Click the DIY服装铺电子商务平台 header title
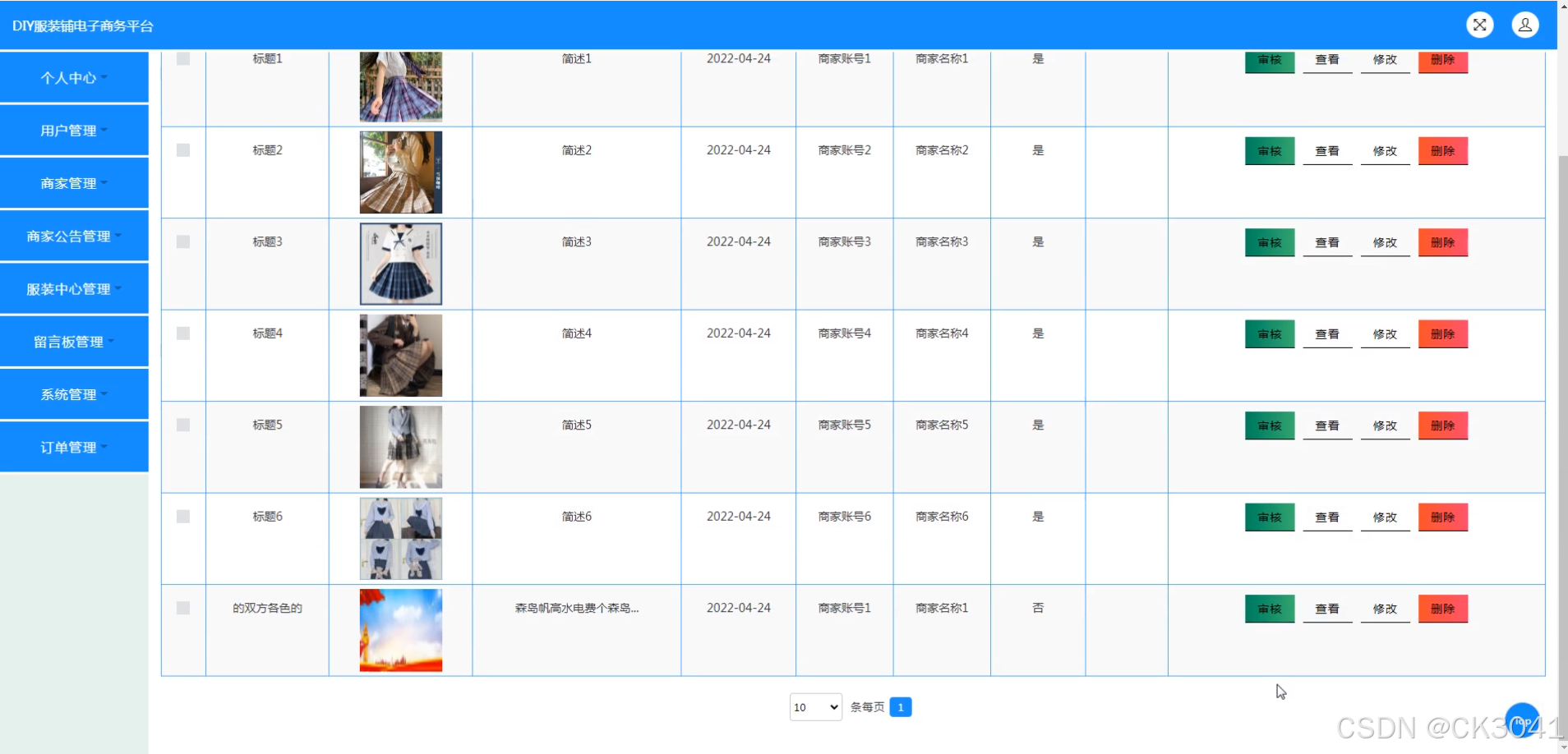Screen dimensions: 1568x754 83,26
